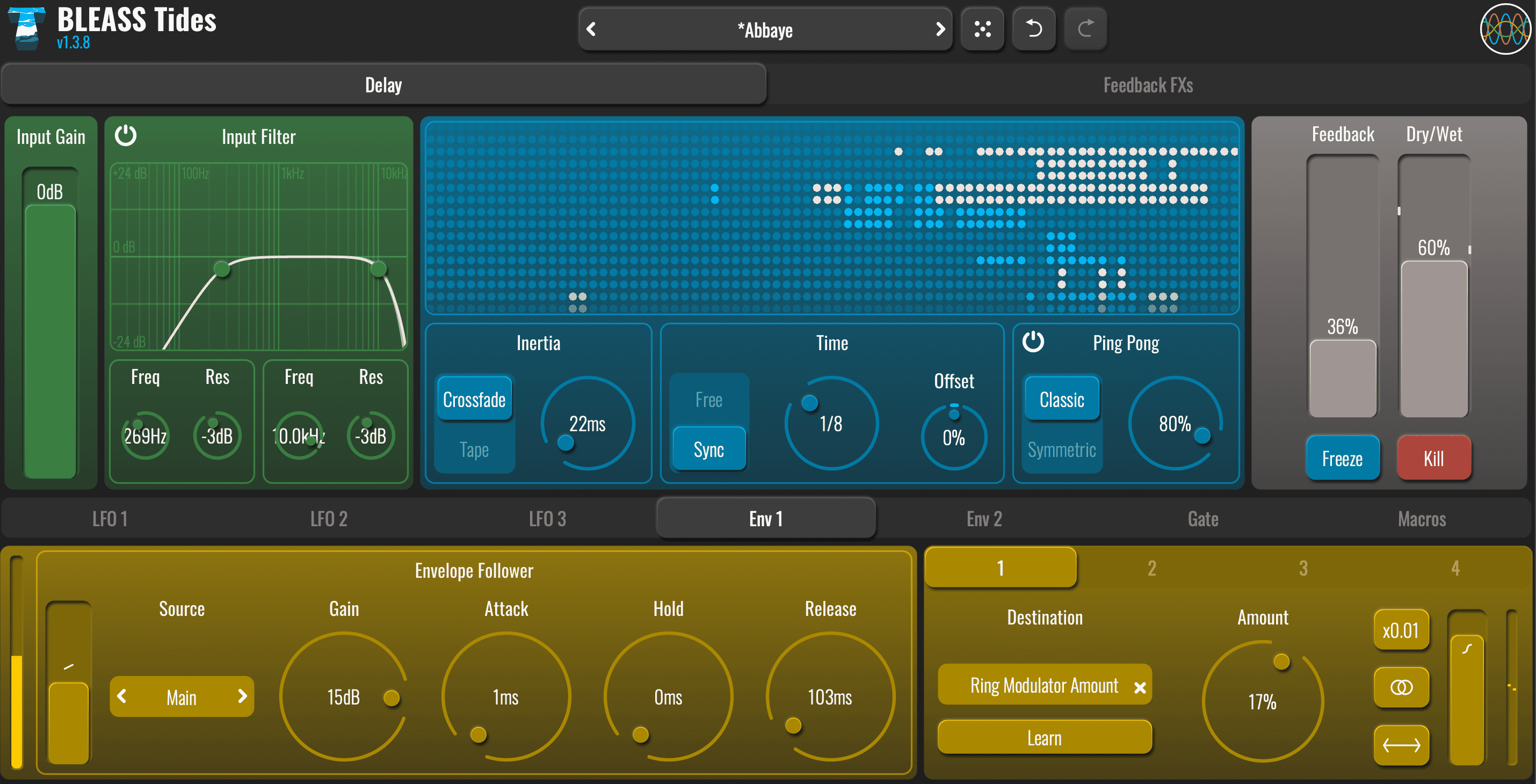Click the randomize preset dice icon
1536x784 pixels.
[982, 28]
